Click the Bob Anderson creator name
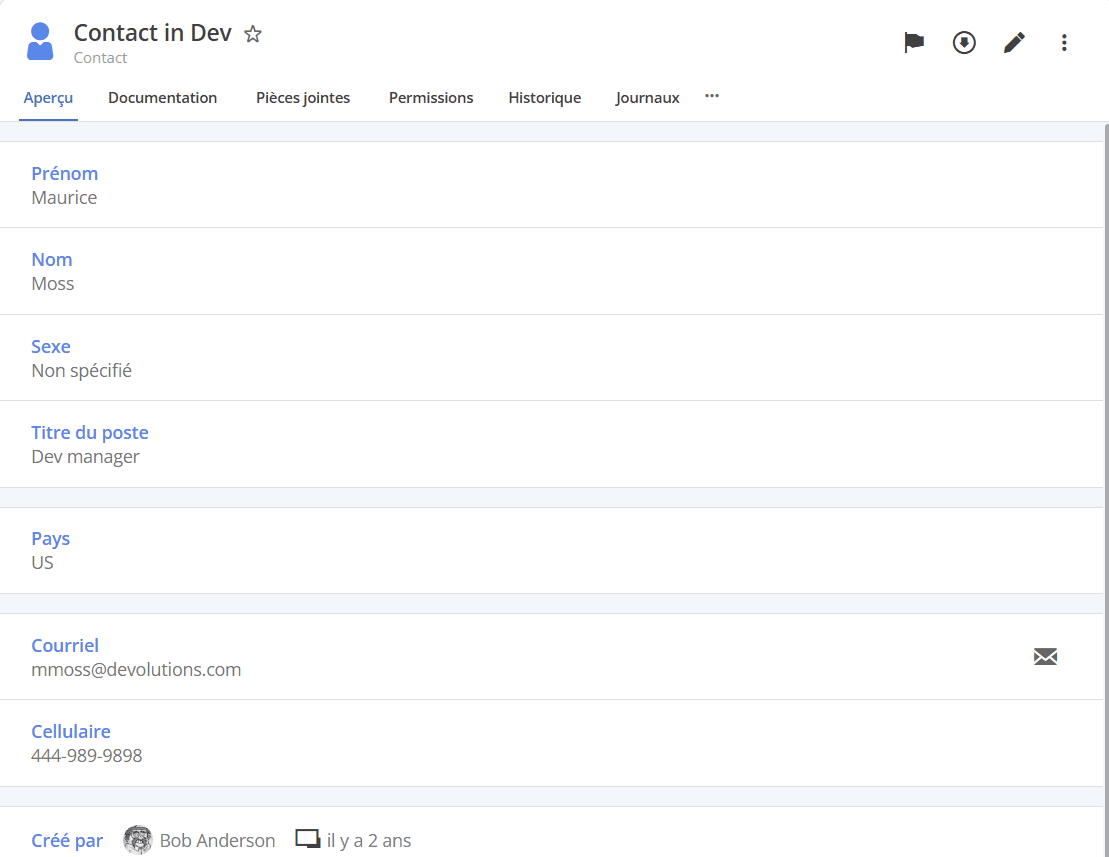 (x=217, y=841)
